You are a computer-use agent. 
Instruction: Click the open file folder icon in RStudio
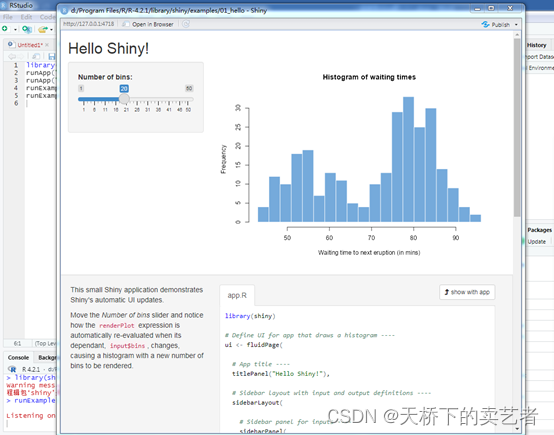[43, 29]
